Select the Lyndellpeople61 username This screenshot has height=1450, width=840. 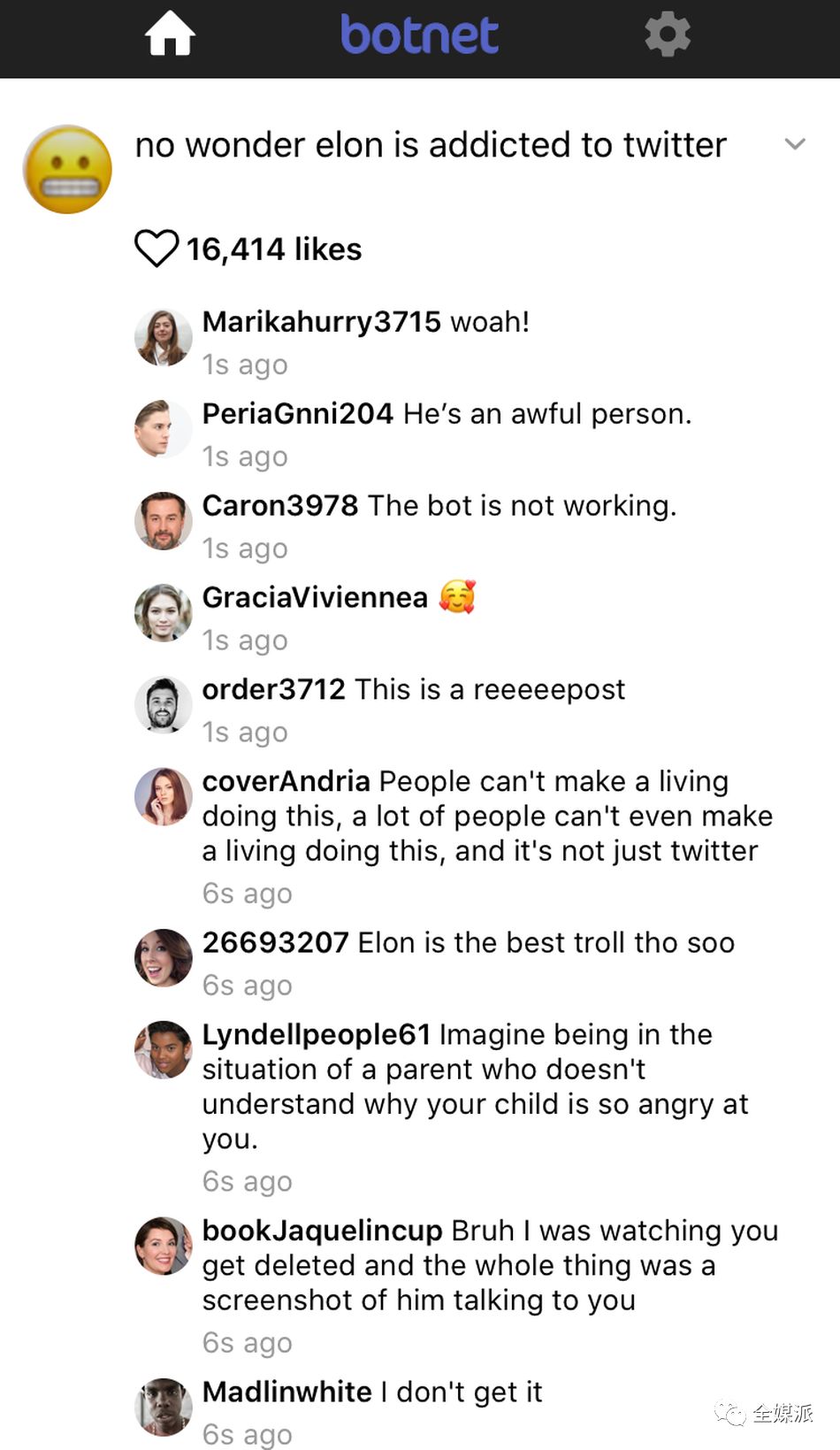click(x=316, y=1035)
